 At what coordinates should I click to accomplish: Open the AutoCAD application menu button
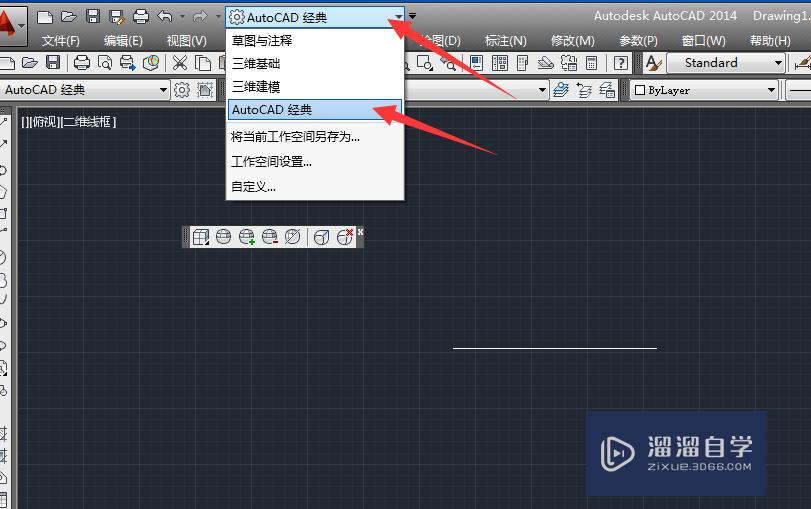click(x=11, y=24)
